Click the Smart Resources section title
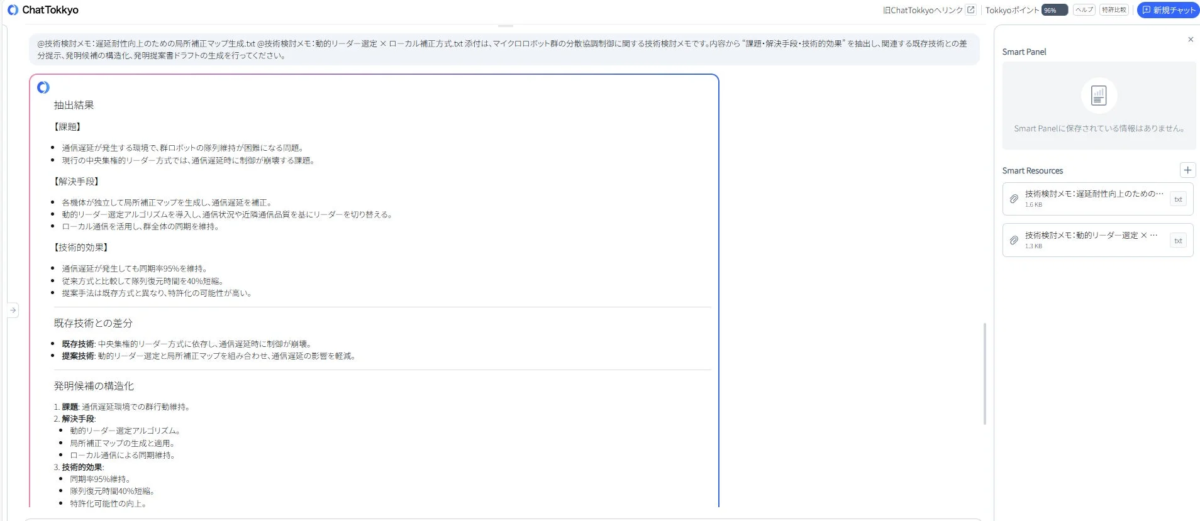The height and width of the screenshot is (521, 1200). click(1033, 171)
